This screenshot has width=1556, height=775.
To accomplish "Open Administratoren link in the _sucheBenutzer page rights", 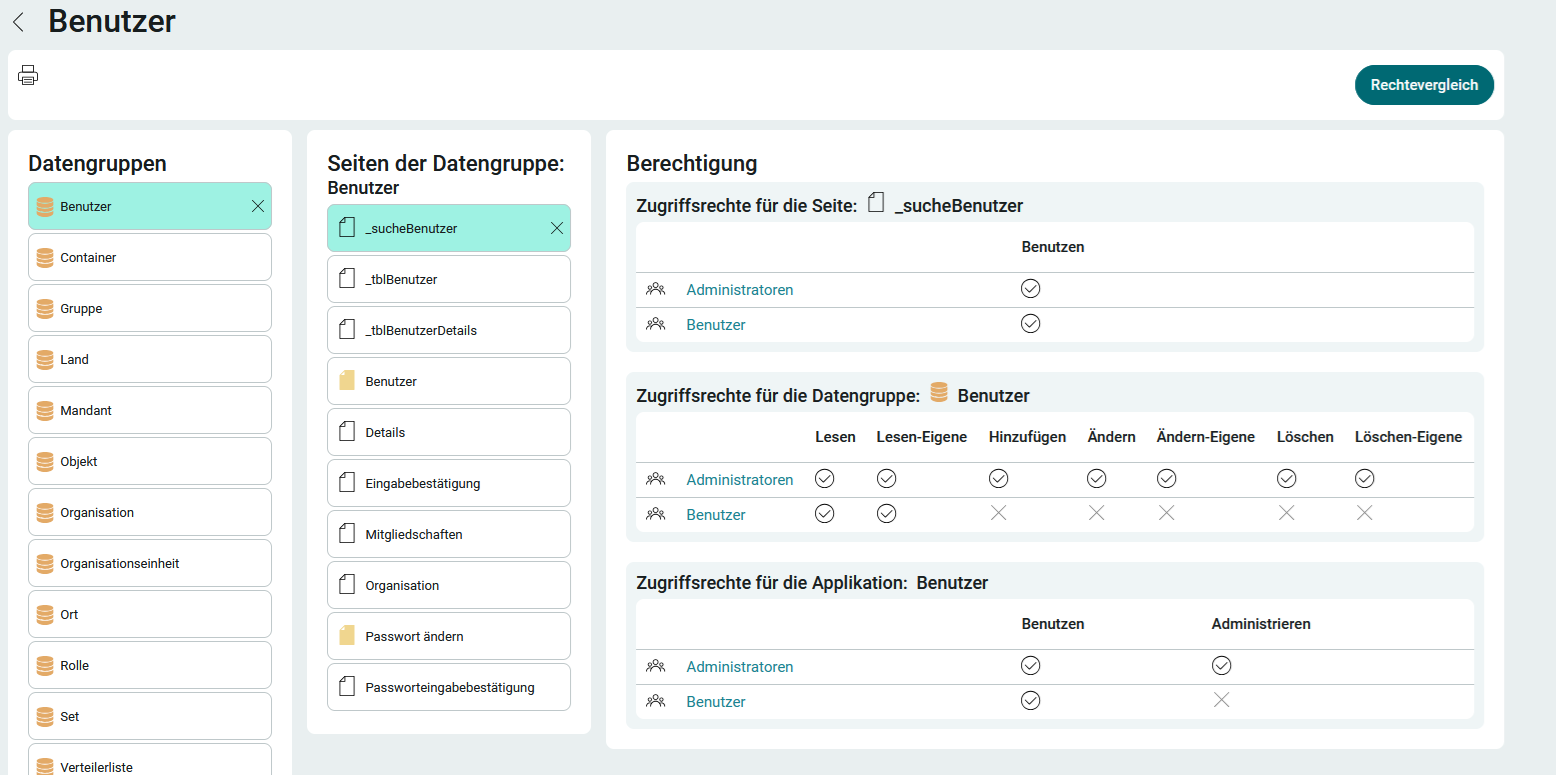I will [x=739, y=290].
